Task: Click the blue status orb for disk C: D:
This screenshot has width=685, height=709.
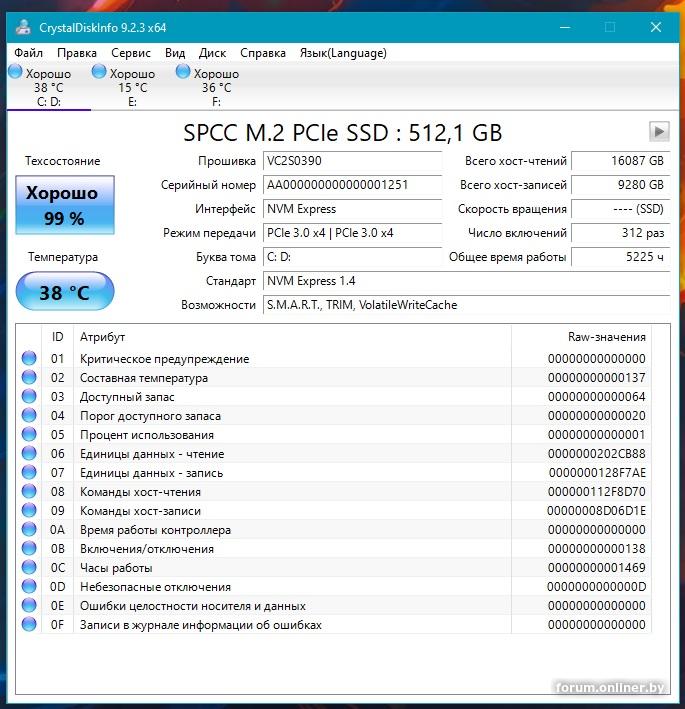Action: pos(15,72)
